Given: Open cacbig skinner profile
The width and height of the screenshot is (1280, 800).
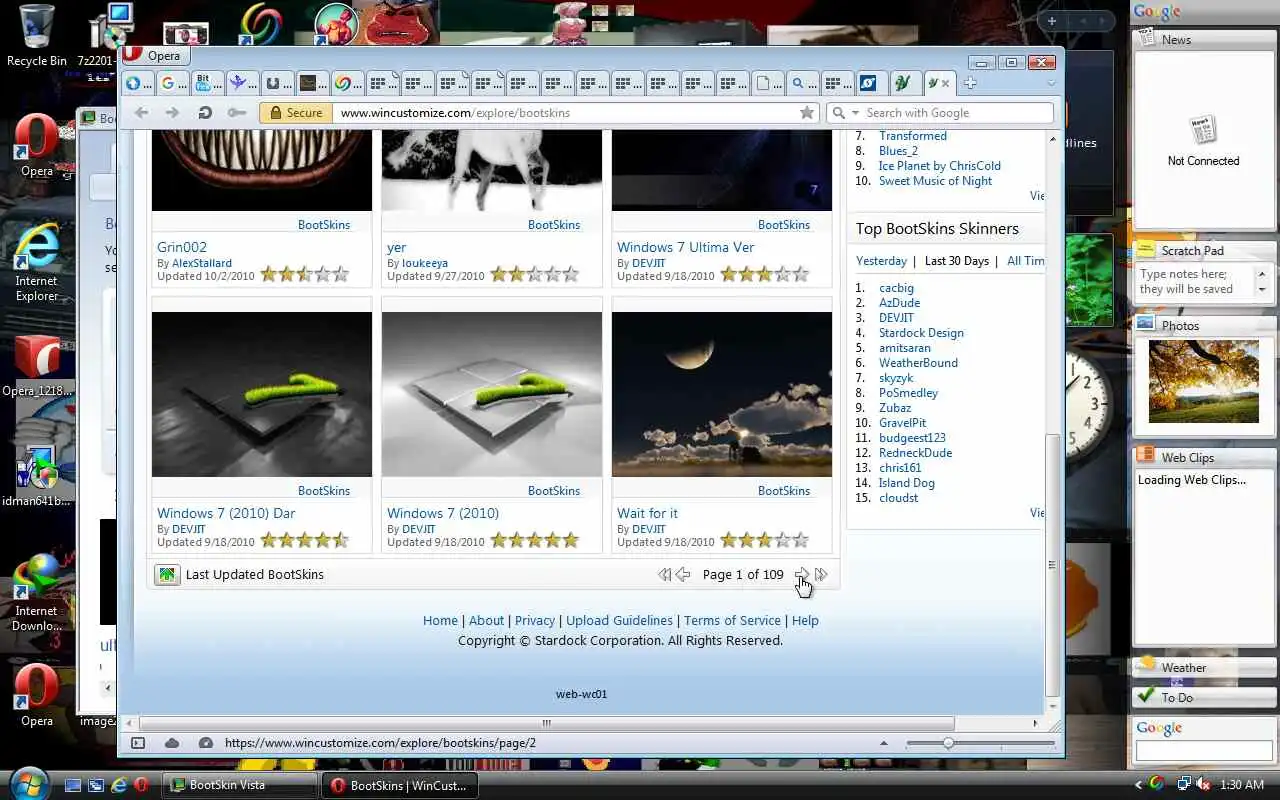Looking at the screenshot, I should tap(896, 288).
